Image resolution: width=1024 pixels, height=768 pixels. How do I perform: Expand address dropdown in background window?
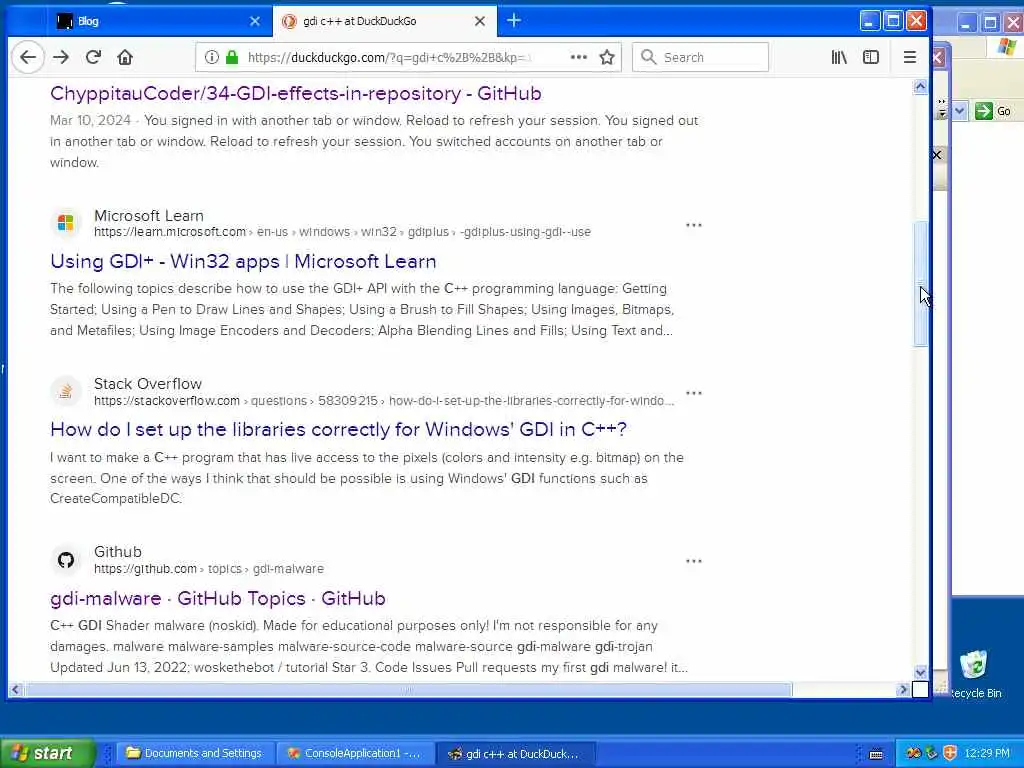click(959, 111)
